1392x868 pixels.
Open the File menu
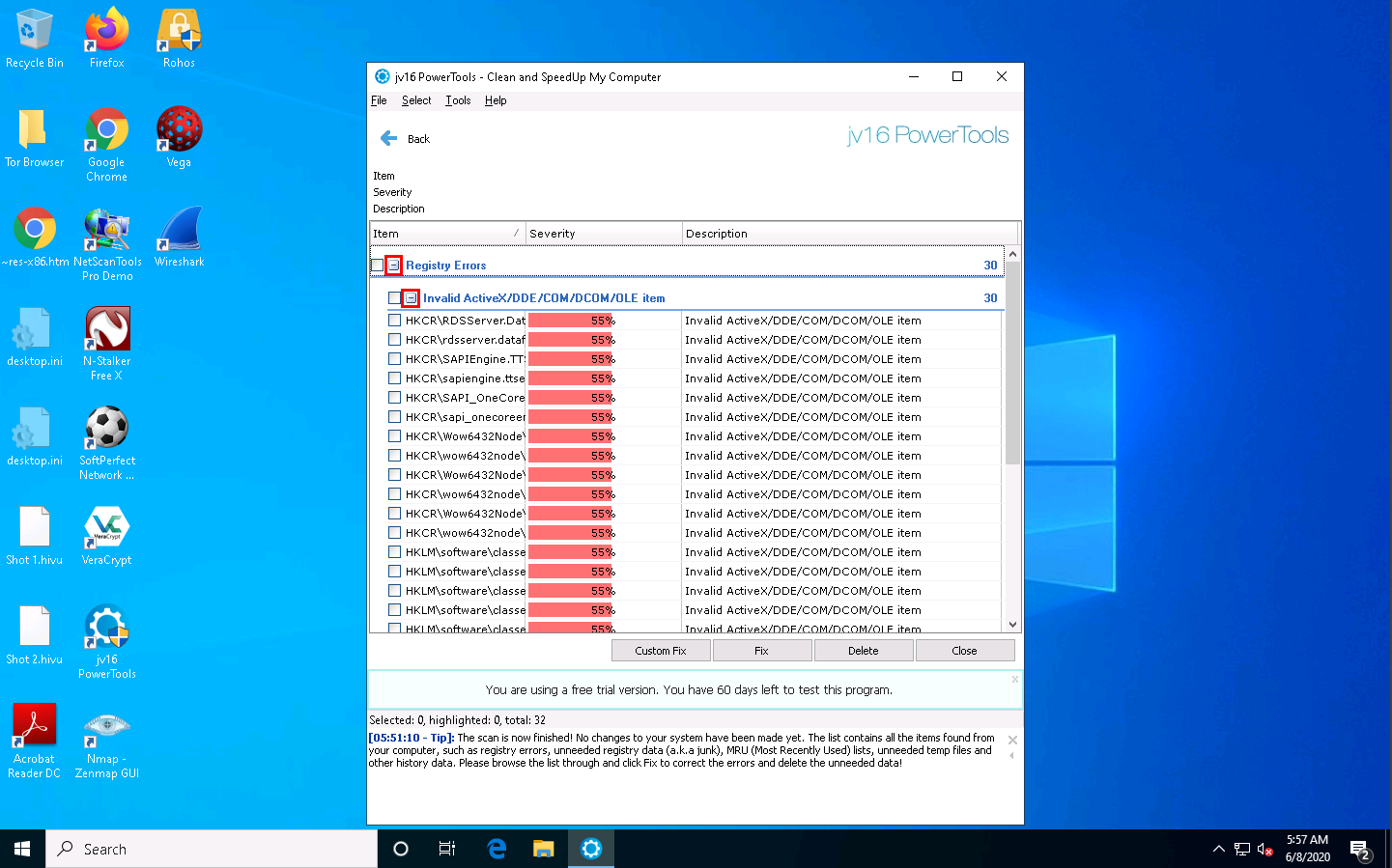[x=379, y=100]
